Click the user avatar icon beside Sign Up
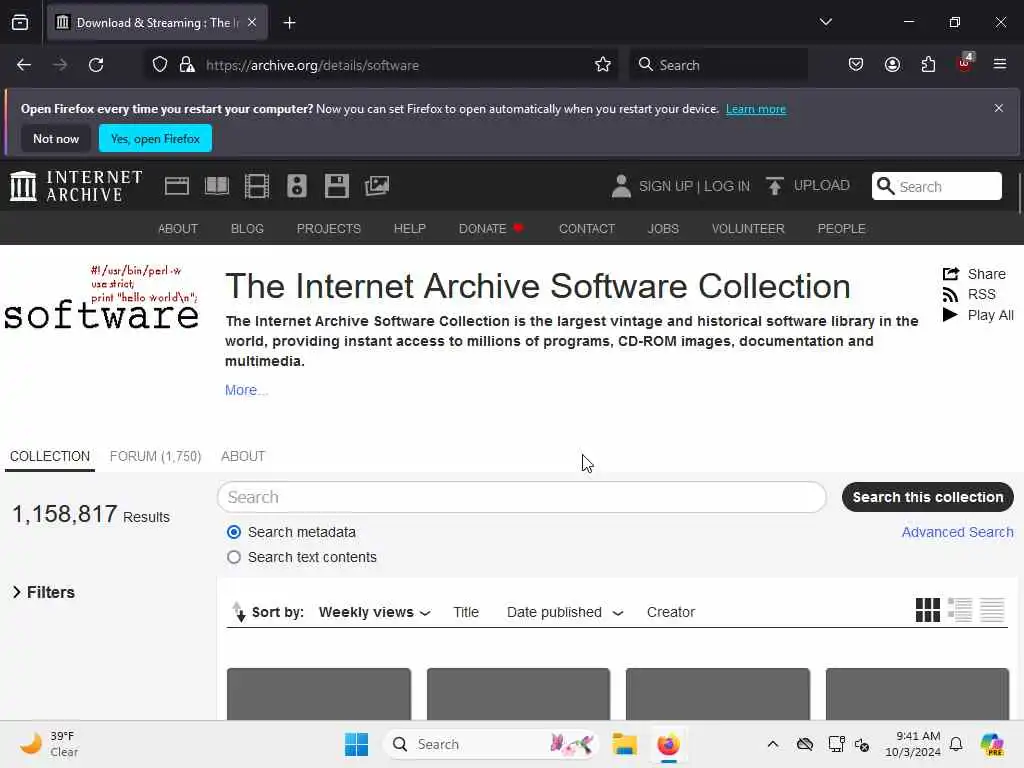 click(621, 186)
